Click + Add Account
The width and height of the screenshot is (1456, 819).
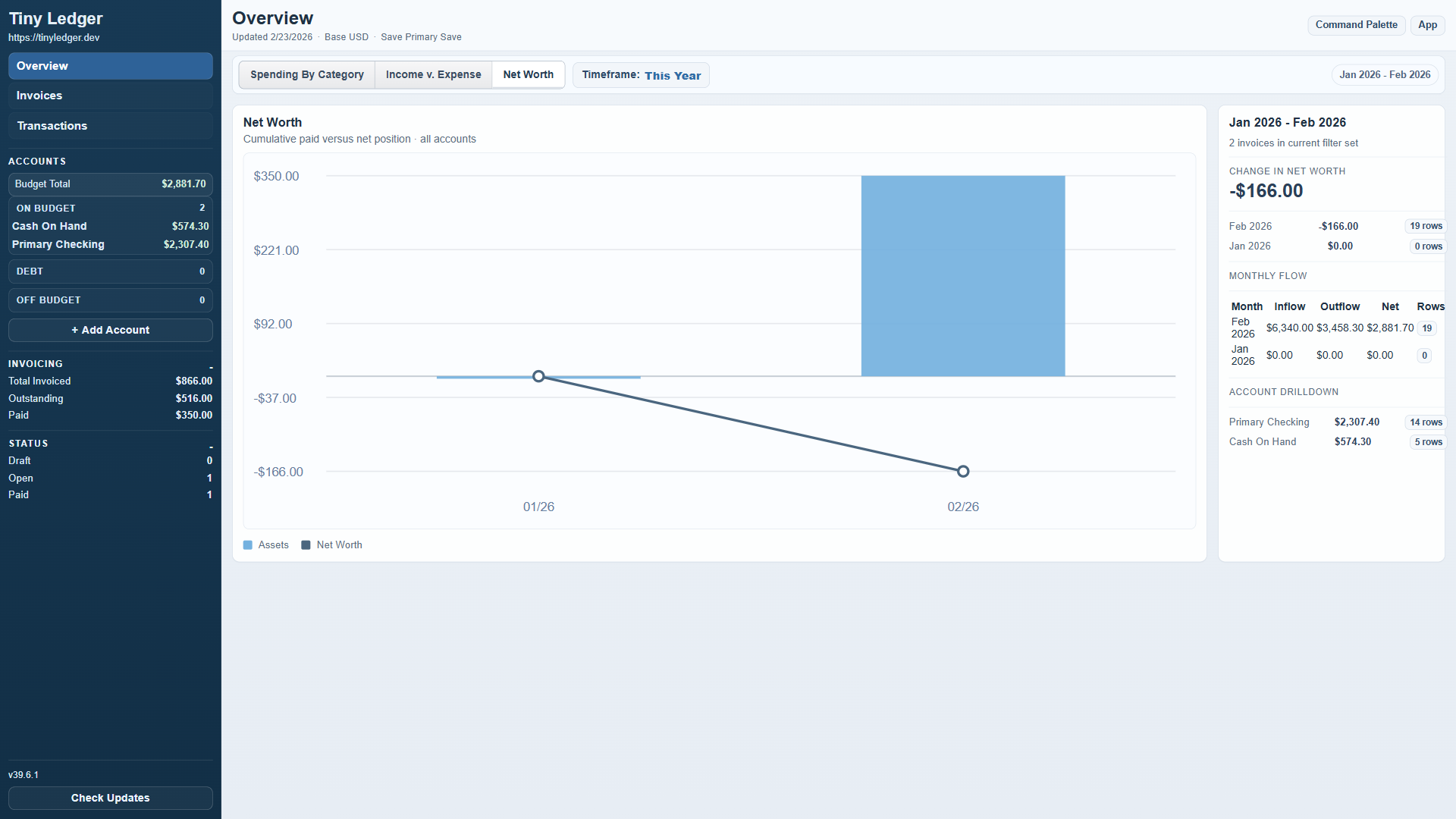pos(110,330)
